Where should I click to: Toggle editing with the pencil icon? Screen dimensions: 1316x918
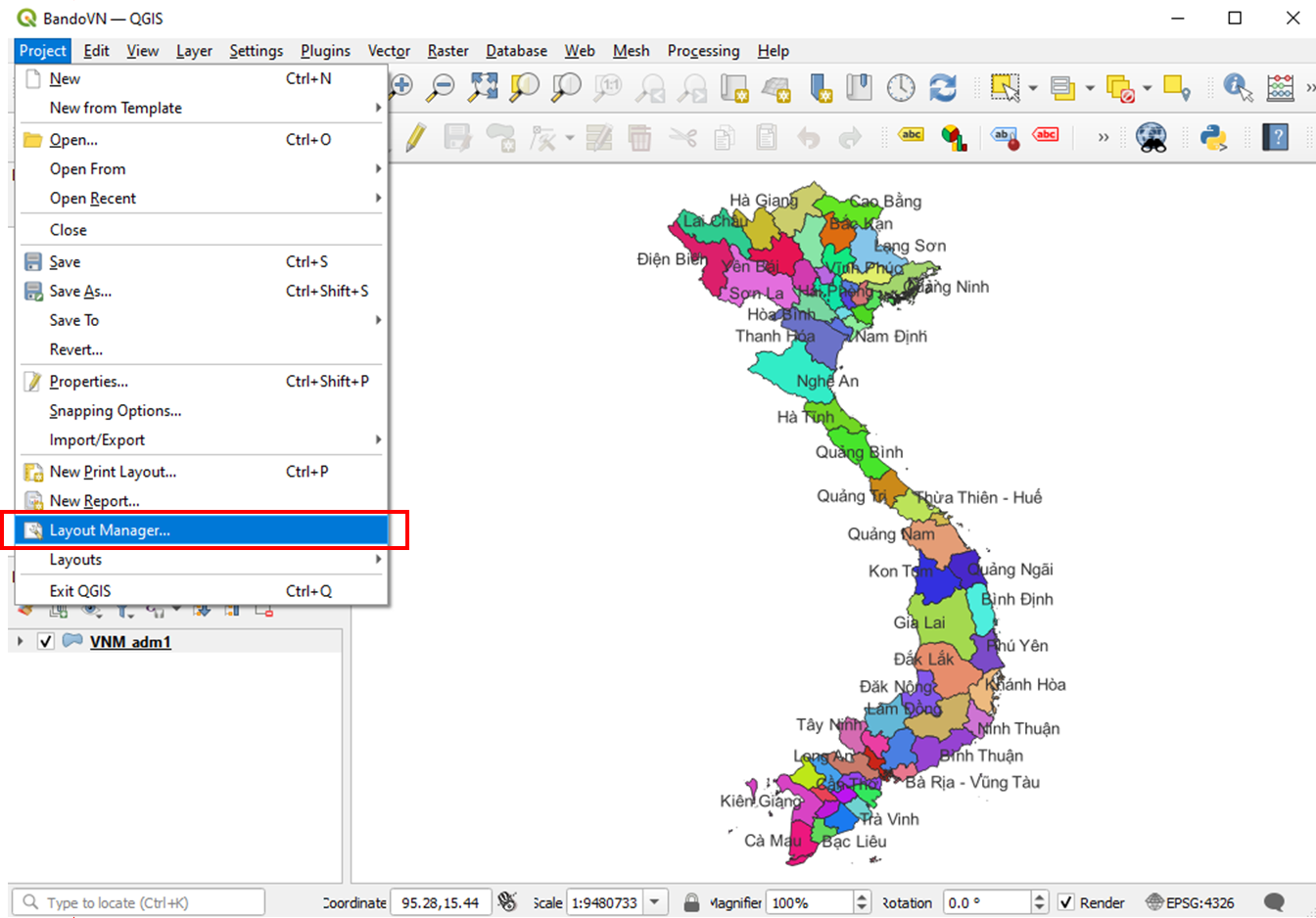coord(415,137)
